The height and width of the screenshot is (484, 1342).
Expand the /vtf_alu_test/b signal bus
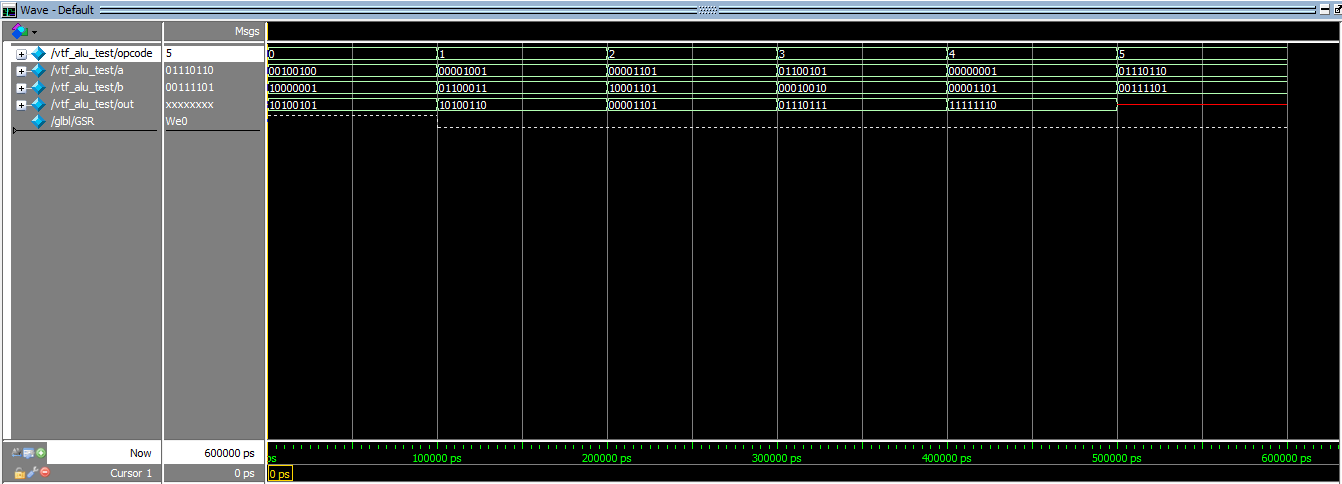(x=22, y=88)
